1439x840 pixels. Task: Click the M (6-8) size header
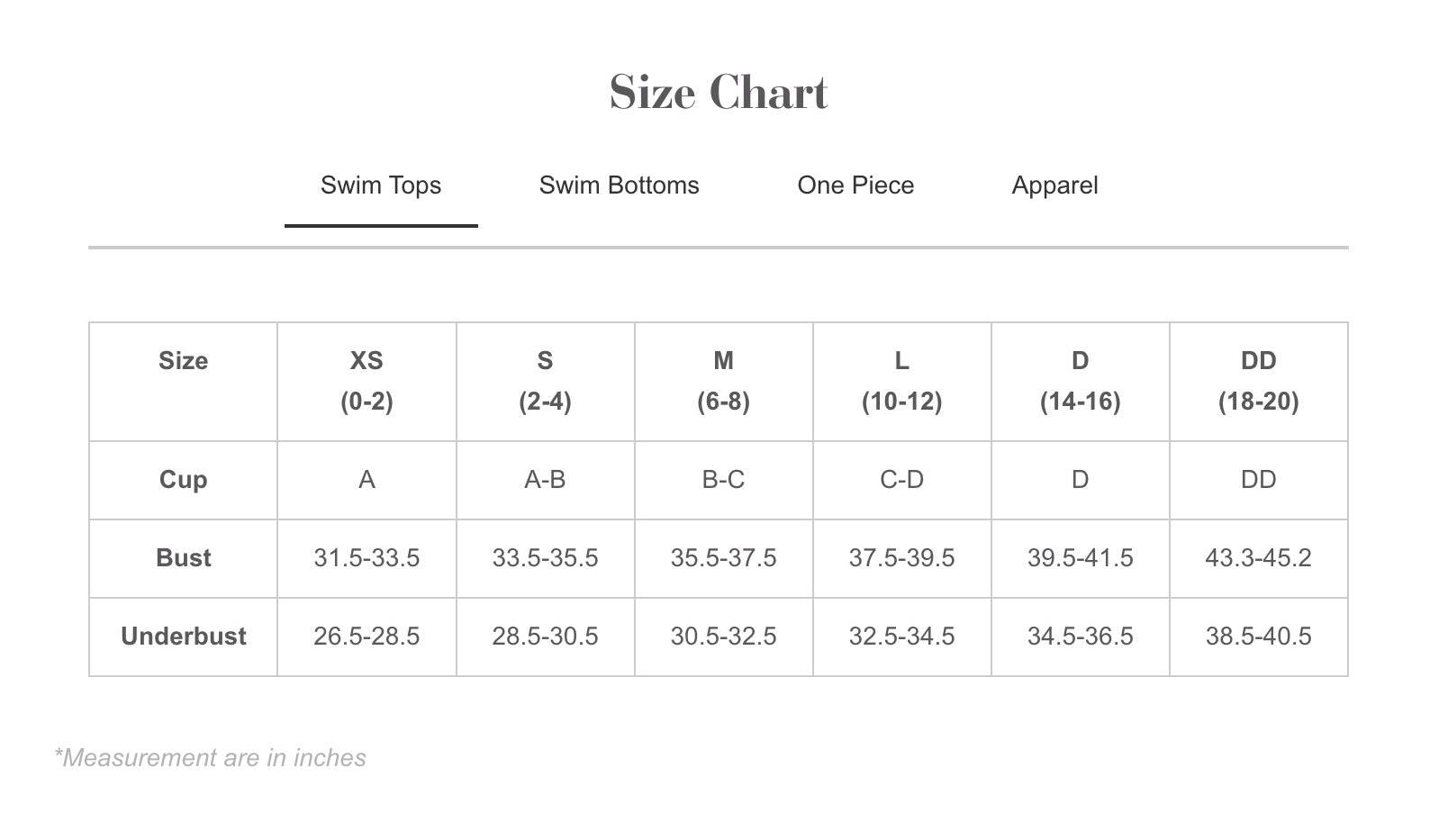pos(723,381)
